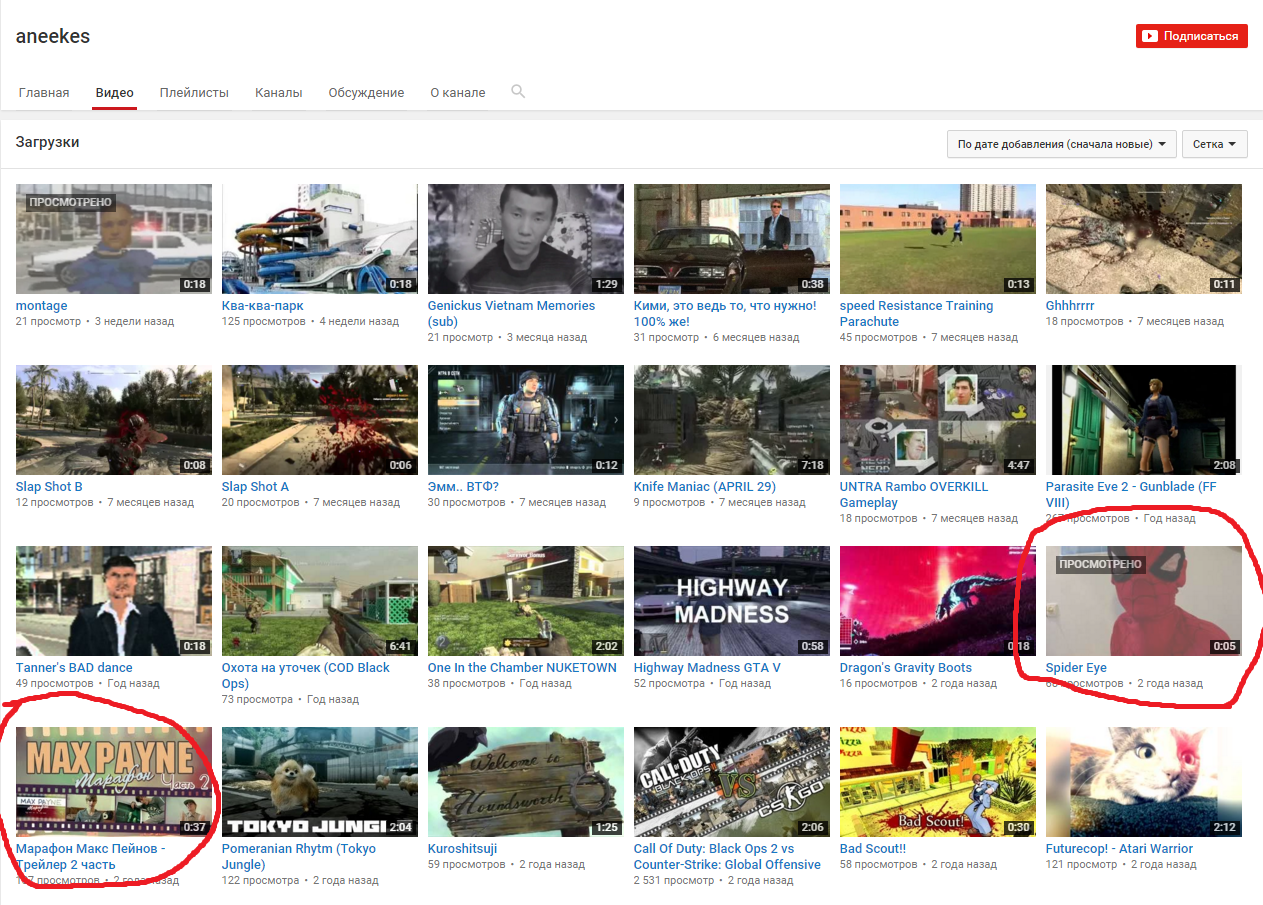The height and width of the screenshot is (905, 1263).
Task: Click Genickus Vietnam Memories (sub) title
Action: pyautogui.click(x=511, y=314)
